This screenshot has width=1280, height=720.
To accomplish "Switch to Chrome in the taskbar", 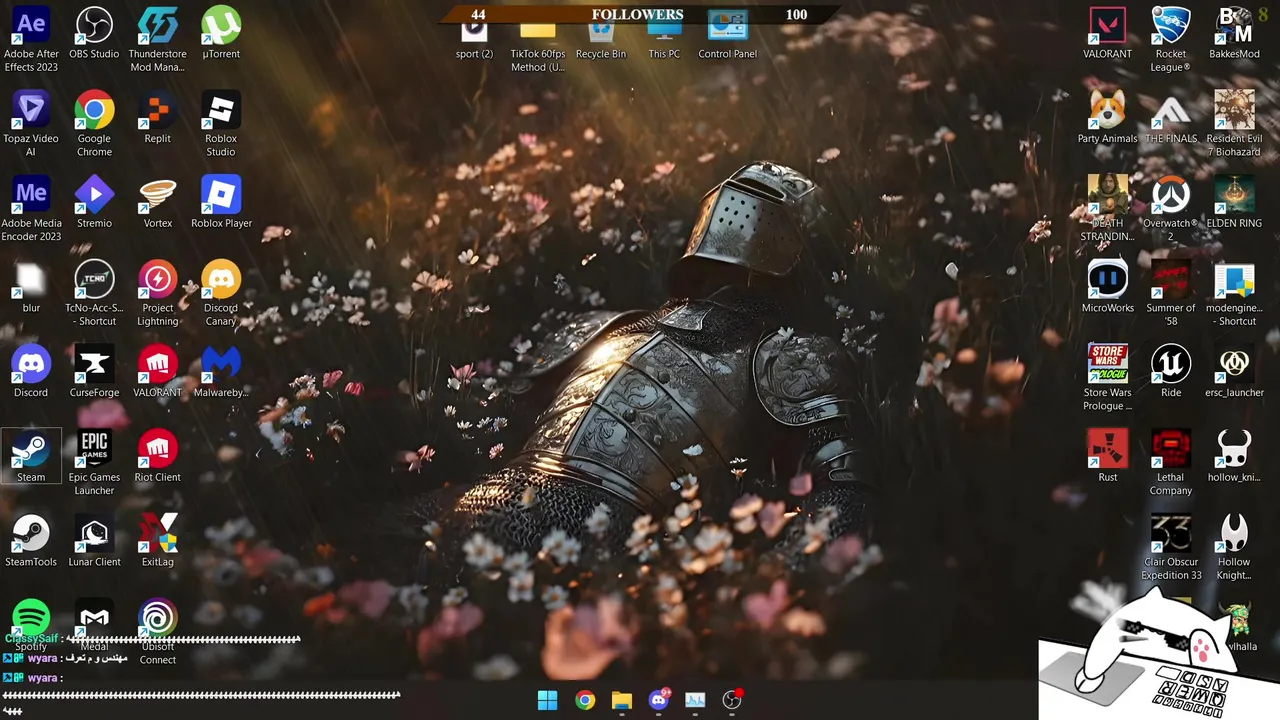I will 585,700.
